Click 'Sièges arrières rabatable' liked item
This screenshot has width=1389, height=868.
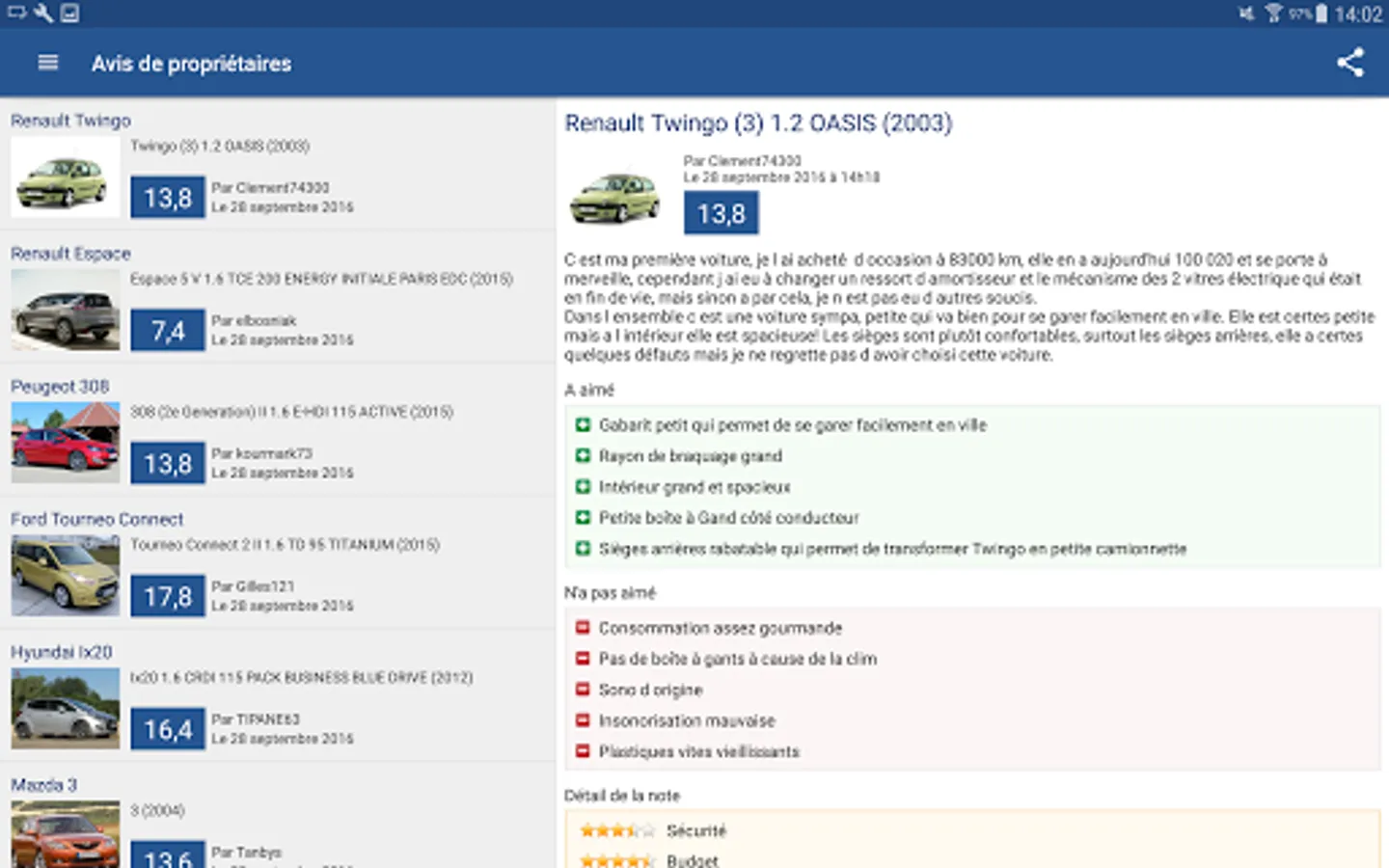pos(892,549)
